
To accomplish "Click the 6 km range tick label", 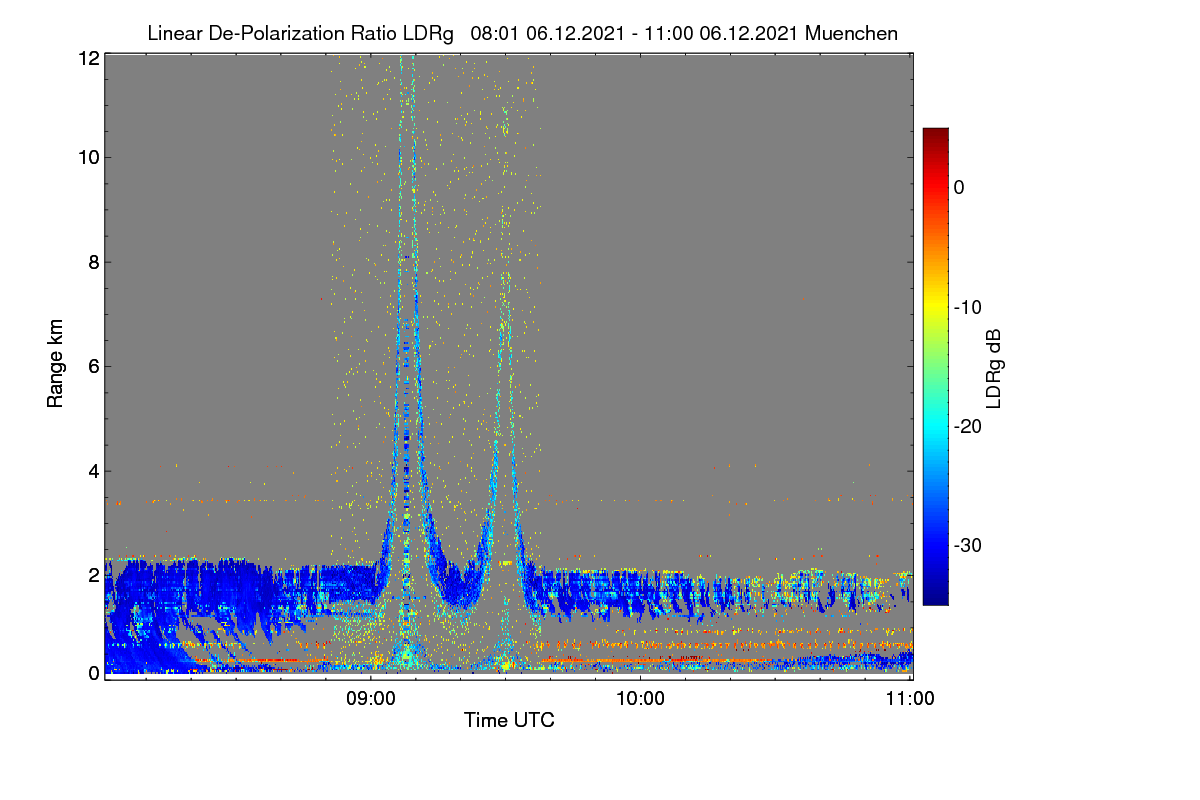I will click(94, 366).
